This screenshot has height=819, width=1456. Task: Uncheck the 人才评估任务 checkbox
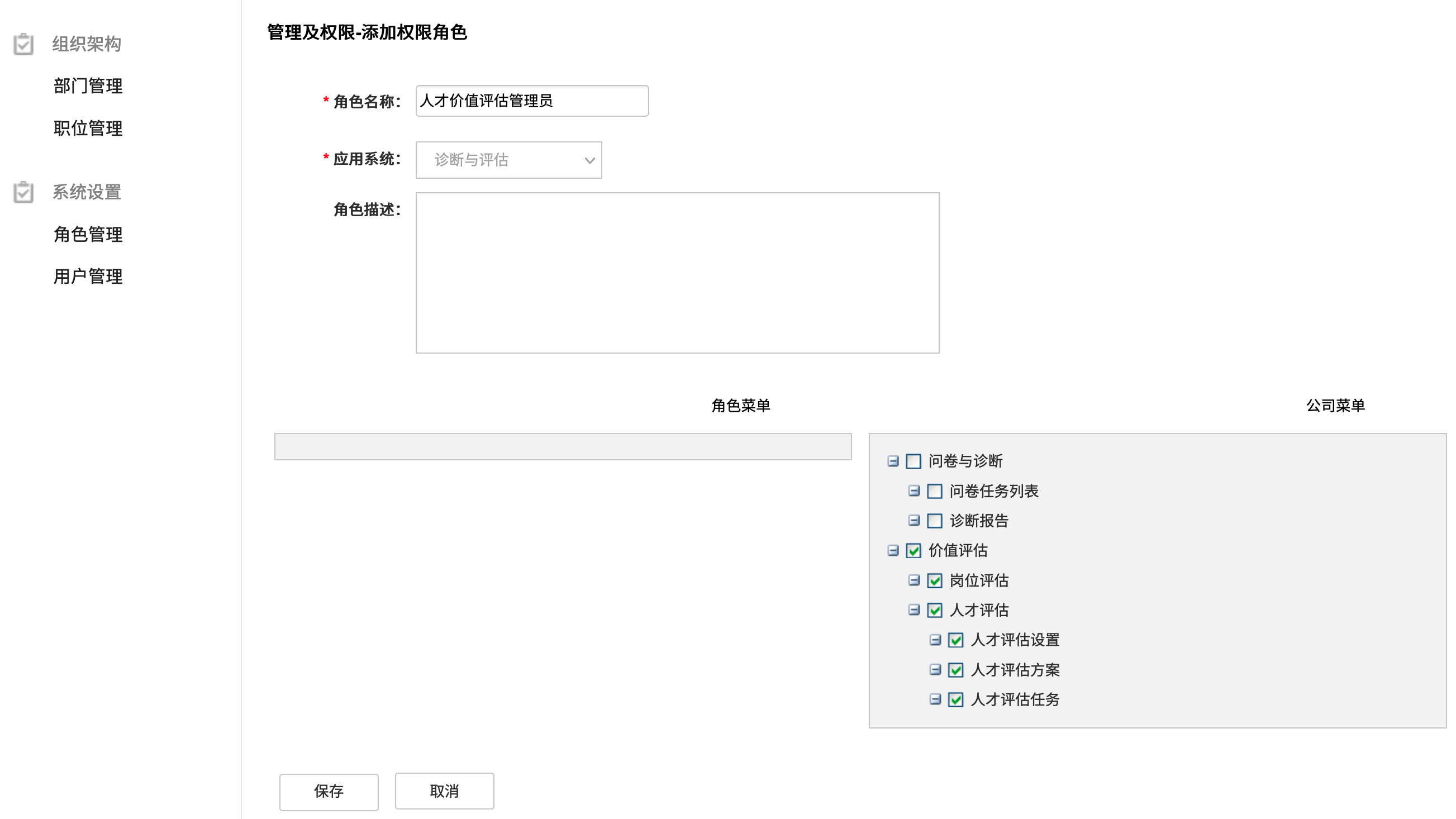[956, 700]
